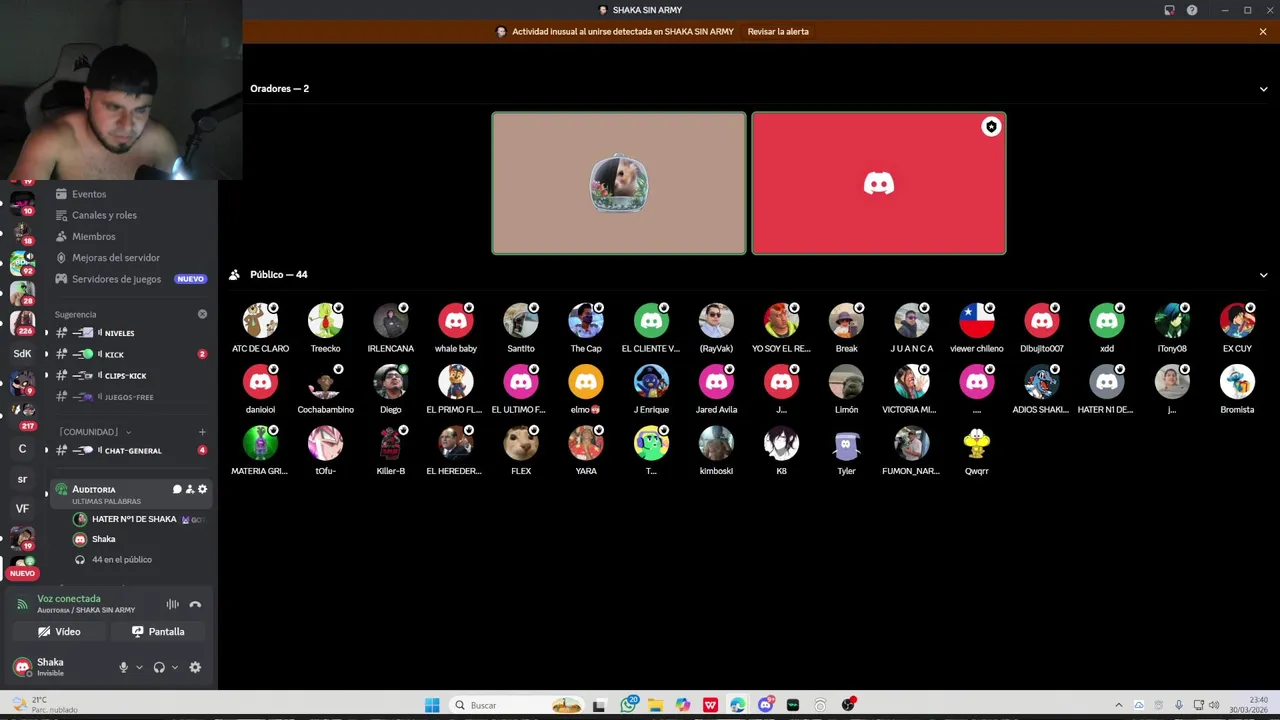Open the Discord help icon in title bar
This screenshot has width=1280, height=720.
pyautogui.click(x=1192, y=10)
